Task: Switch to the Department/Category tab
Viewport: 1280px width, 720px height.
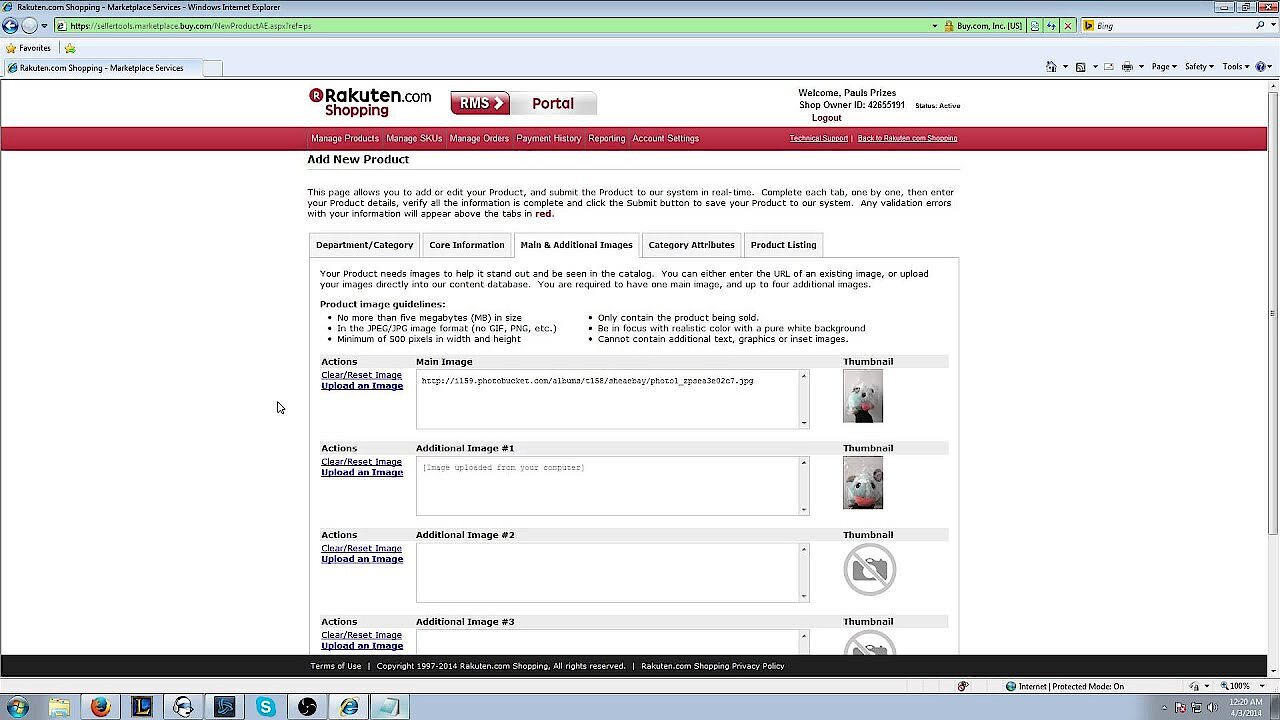Action: coord(364,245)
